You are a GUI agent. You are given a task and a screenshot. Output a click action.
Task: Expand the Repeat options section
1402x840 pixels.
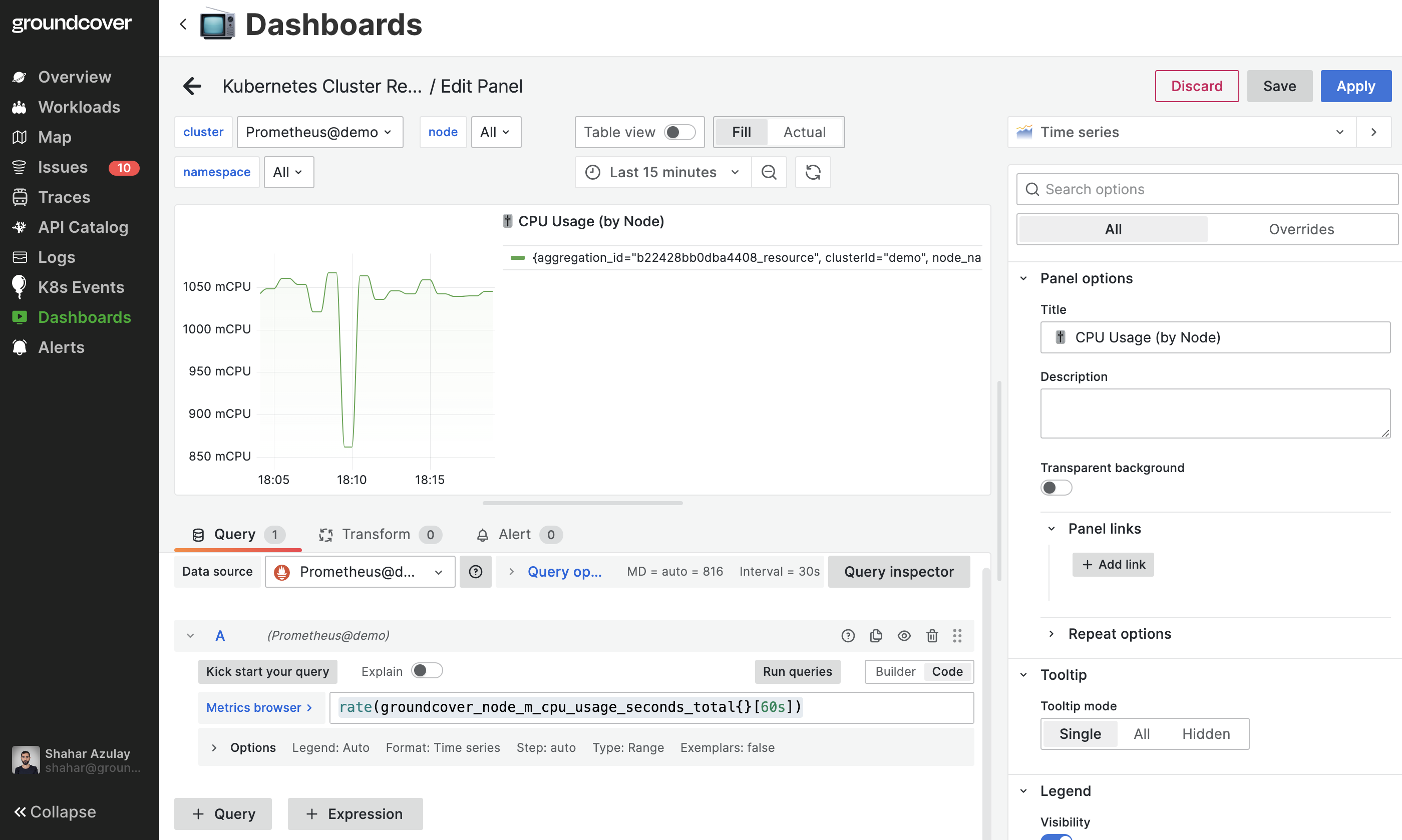point(1119,633)
